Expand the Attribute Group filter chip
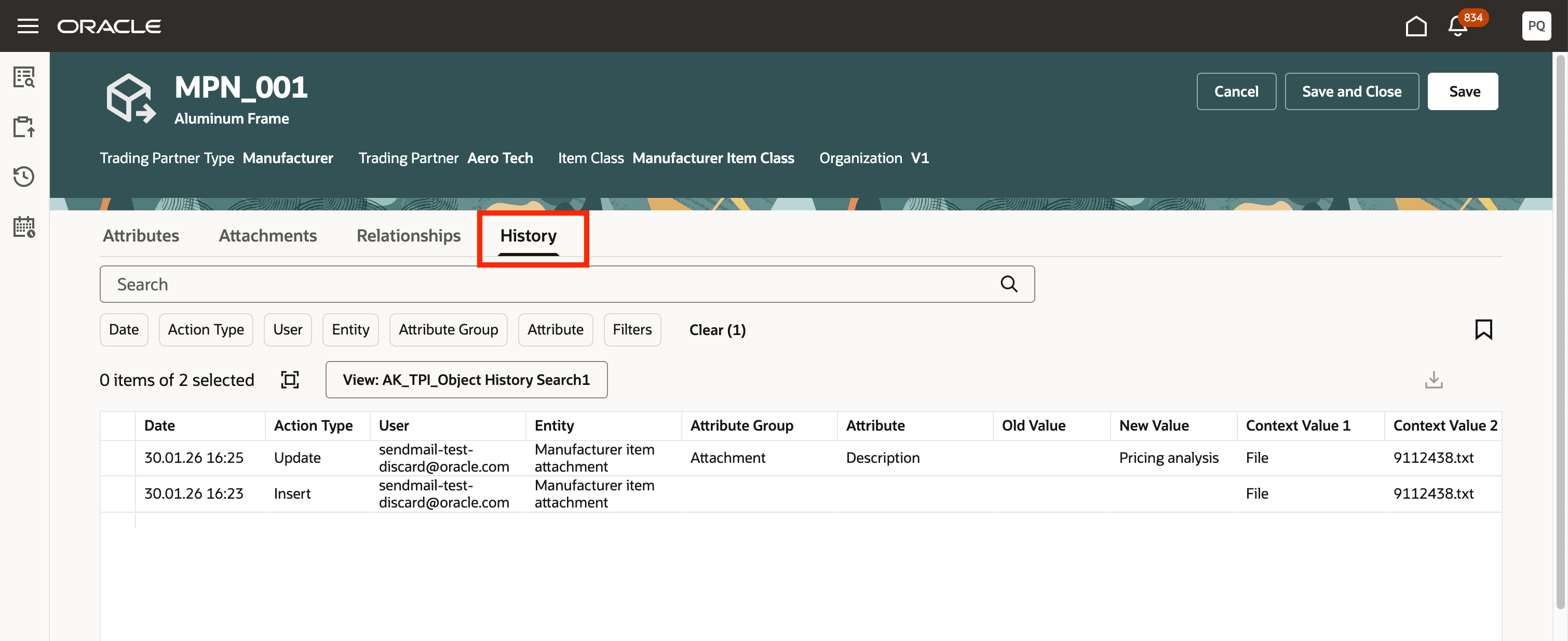 click(448, 329)
